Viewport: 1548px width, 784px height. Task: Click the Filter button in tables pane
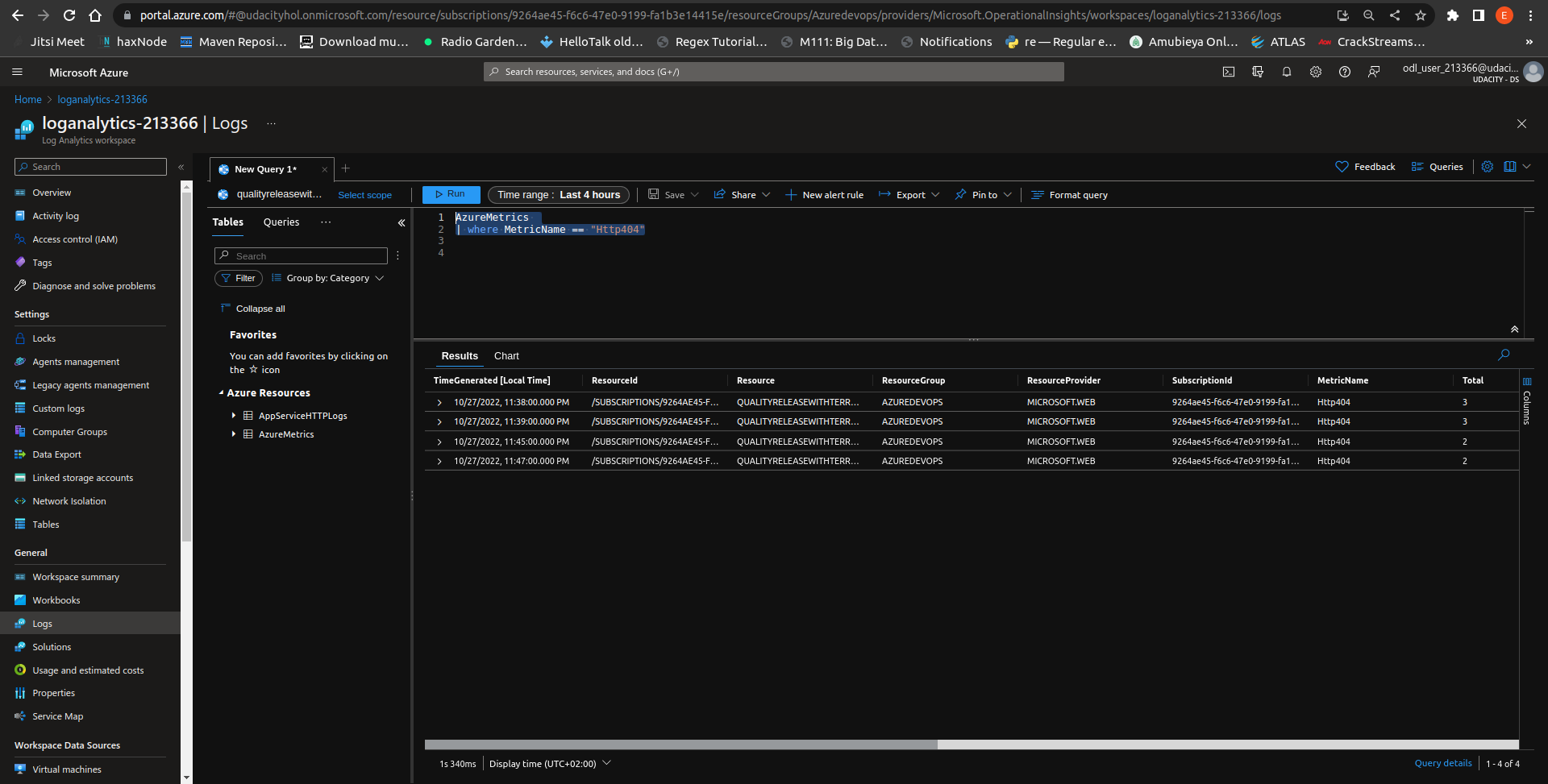click(239, 278)
